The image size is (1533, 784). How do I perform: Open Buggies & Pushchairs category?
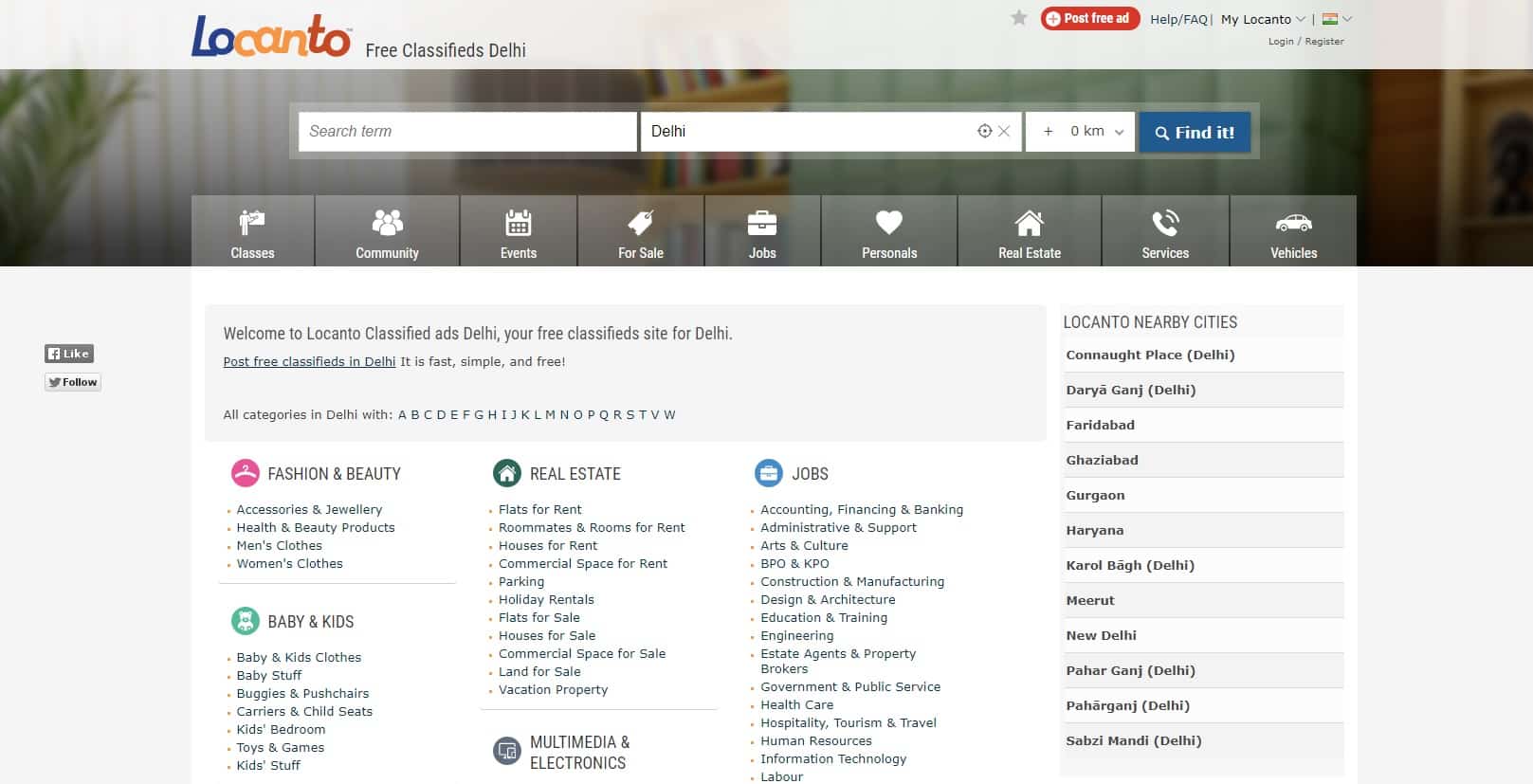tap(302, 693)
